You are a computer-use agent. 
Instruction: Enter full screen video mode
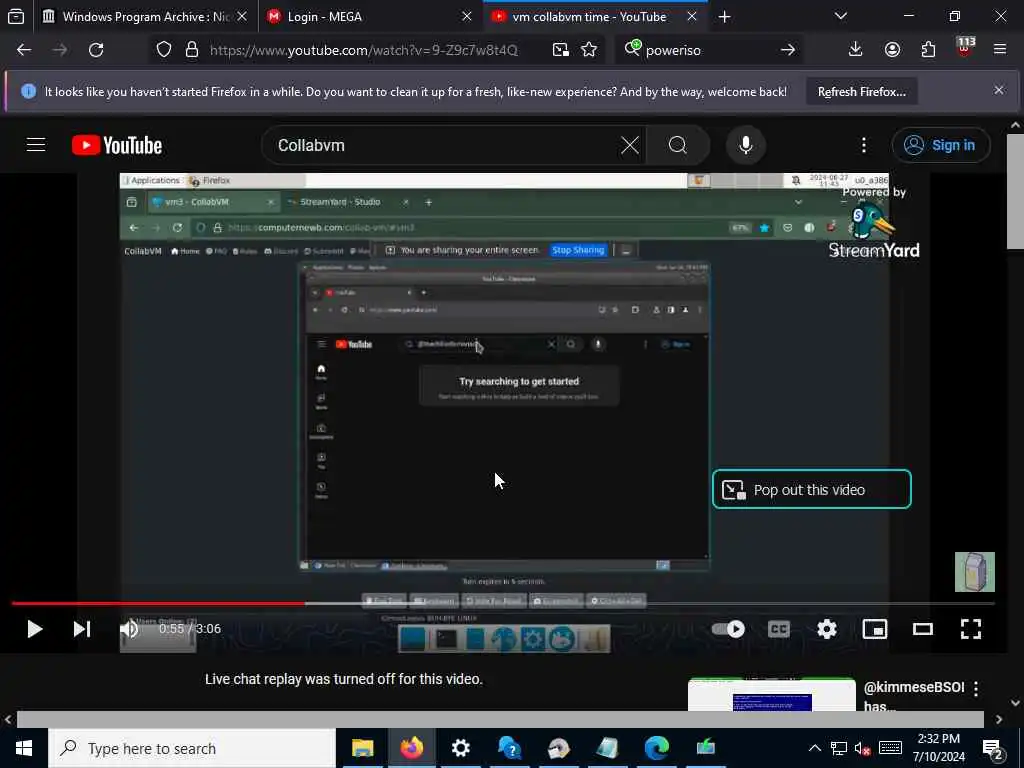tap(971, 629)
